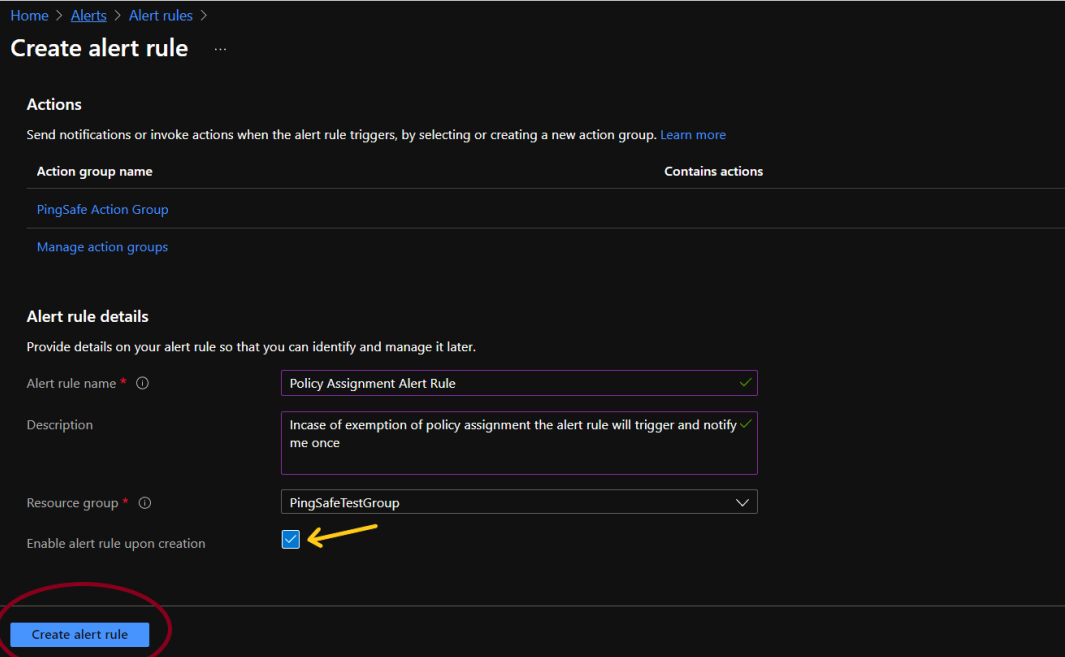Click the green validation checkmark in Description box
The height and width of the screenshot is (657, 1065).
(x=744, y=424)
